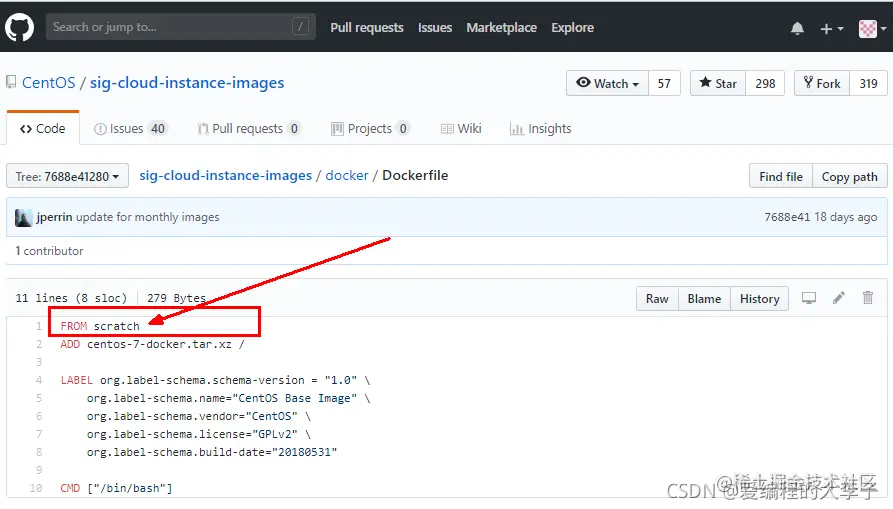Navigate to docker folder breadcrumb
The image size is (893, 509).
point(347,175)
